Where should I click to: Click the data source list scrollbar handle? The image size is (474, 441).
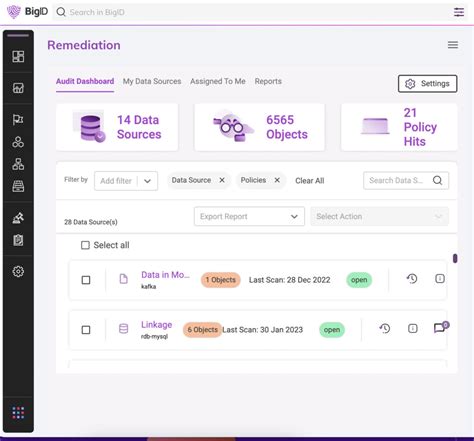click(x=455, y=258)
